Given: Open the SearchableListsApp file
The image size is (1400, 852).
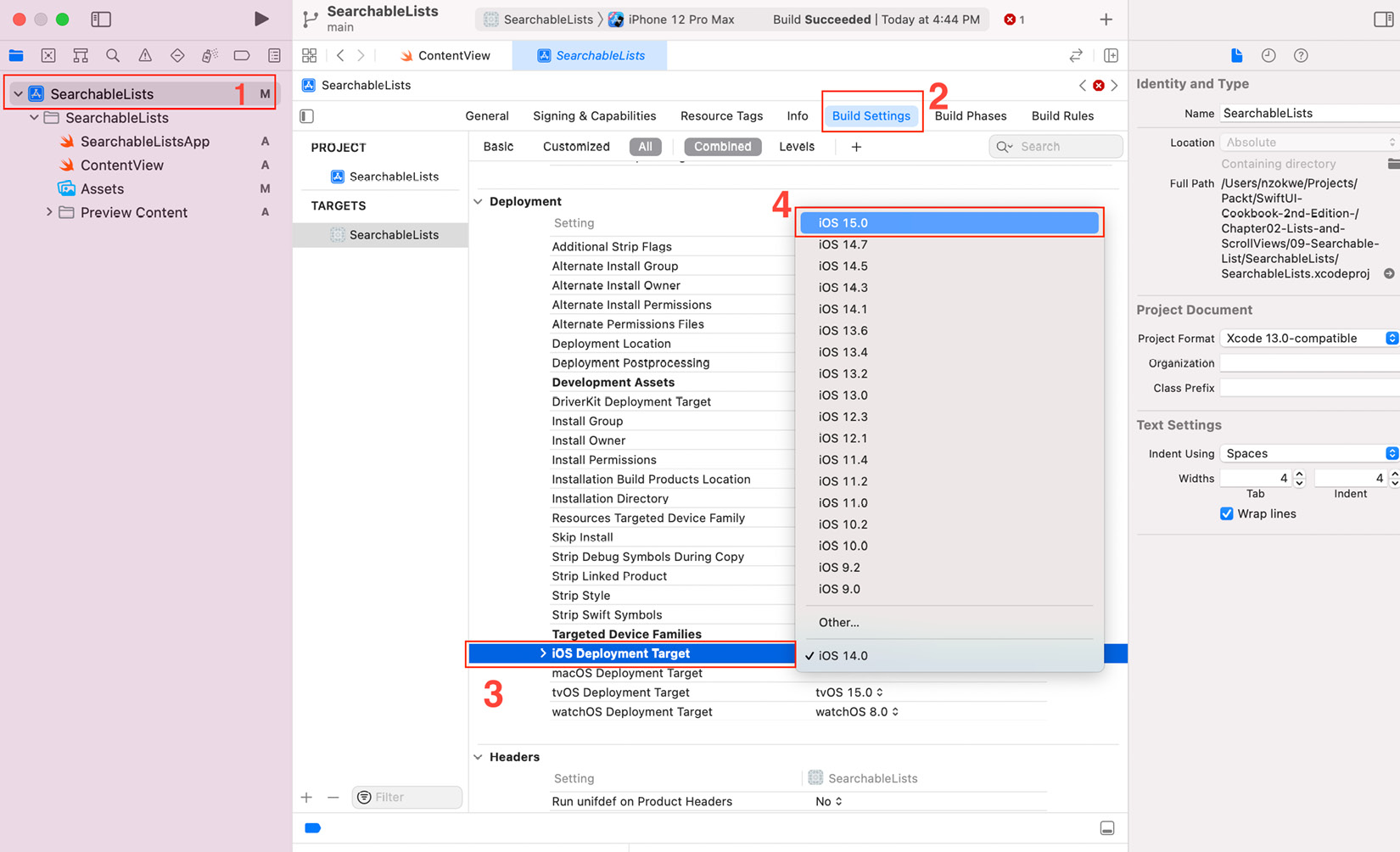Looking at the screenshot, I should [145, 142].
